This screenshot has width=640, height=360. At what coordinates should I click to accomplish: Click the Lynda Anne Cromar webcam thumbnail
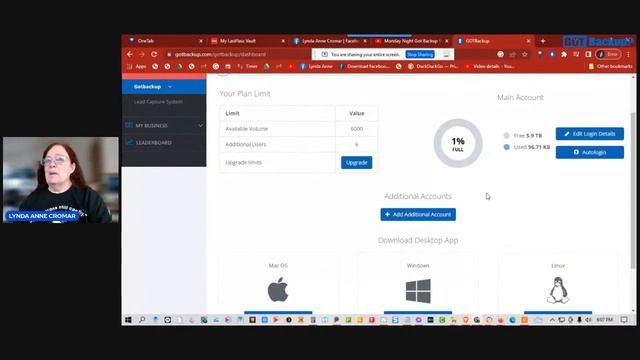(61, 180)
